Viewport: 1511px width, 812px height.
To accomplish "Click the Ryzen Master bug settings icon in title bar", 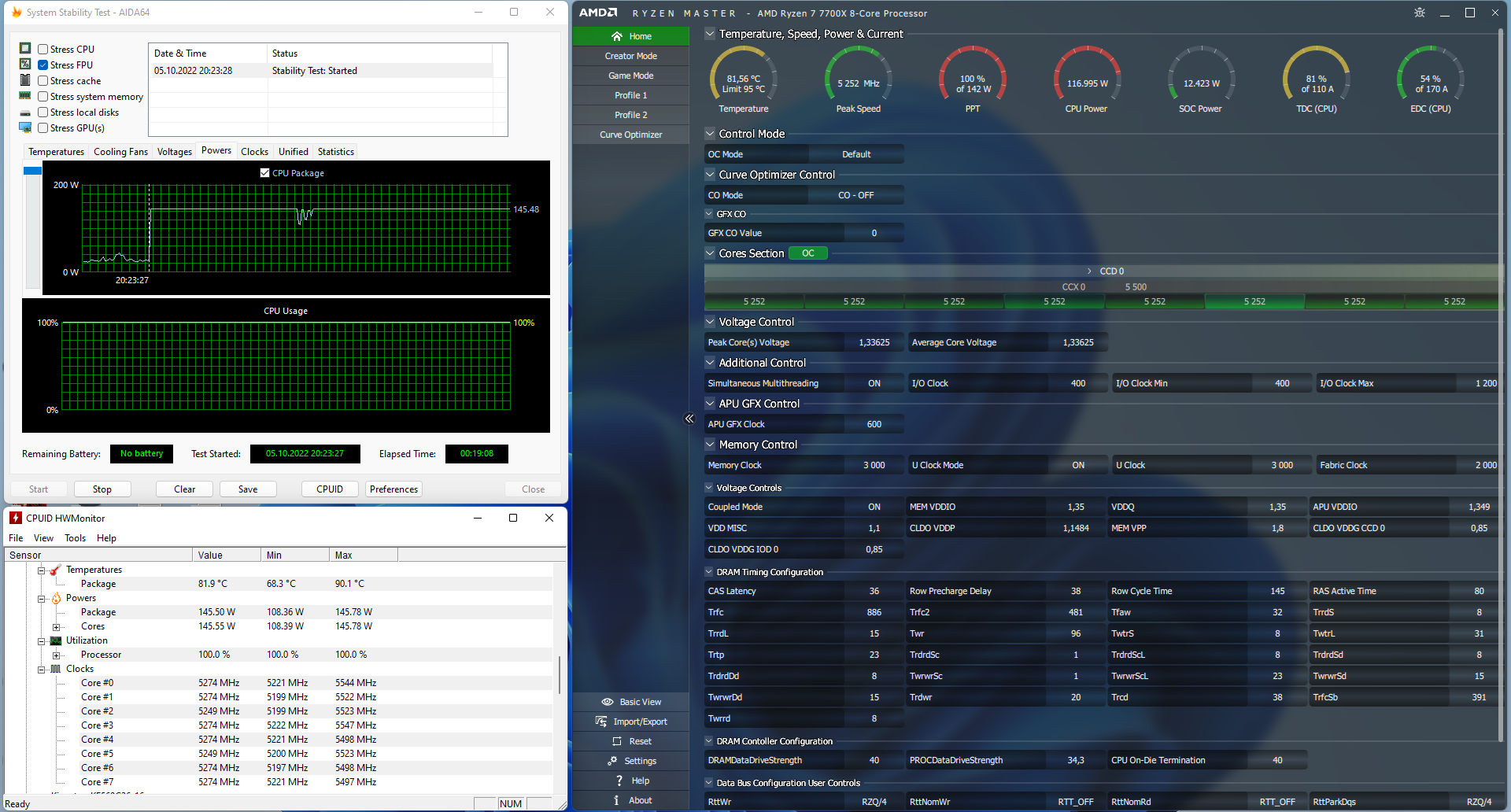I will 1420,13.
